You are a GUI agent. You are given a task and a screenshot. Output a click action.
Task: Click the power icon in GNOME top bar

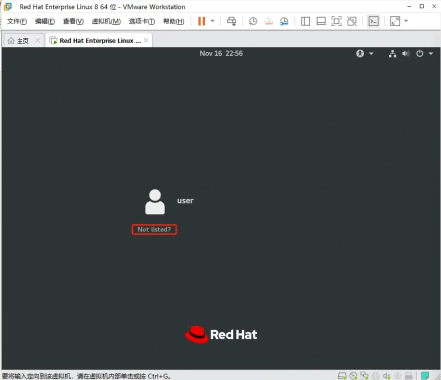coord(420,53)
